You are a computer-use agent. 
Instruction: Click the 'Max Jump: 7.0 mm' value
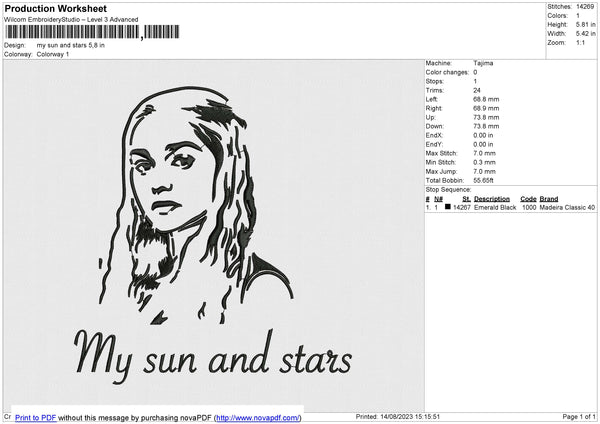point(484,171)
